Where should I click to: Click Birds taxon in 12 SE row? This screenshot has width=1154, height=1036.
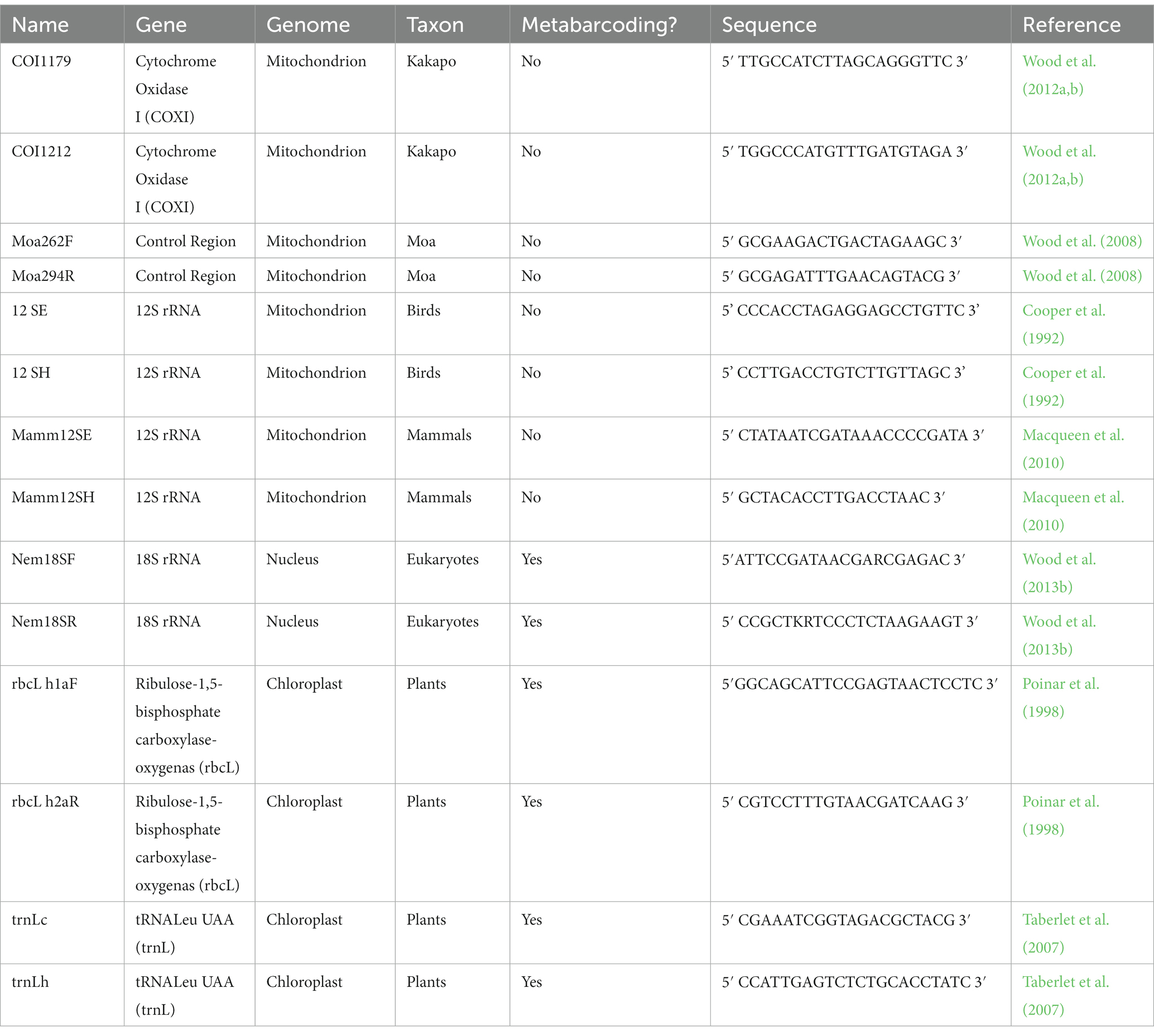424,311
